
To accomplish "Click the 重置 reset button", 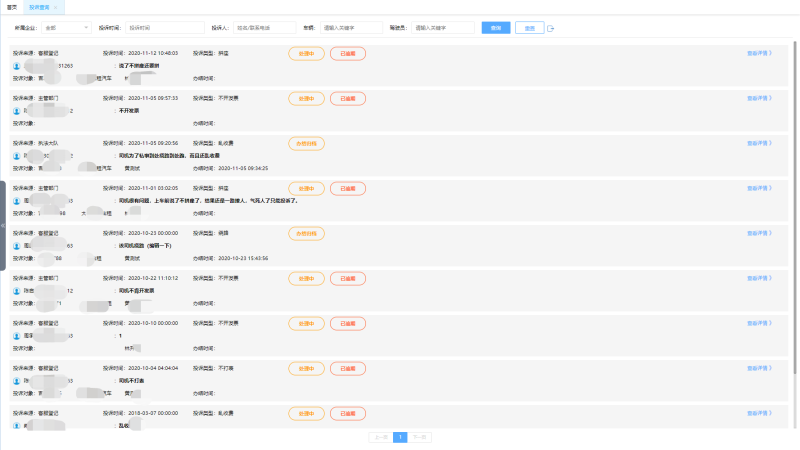I will [529, 28].
